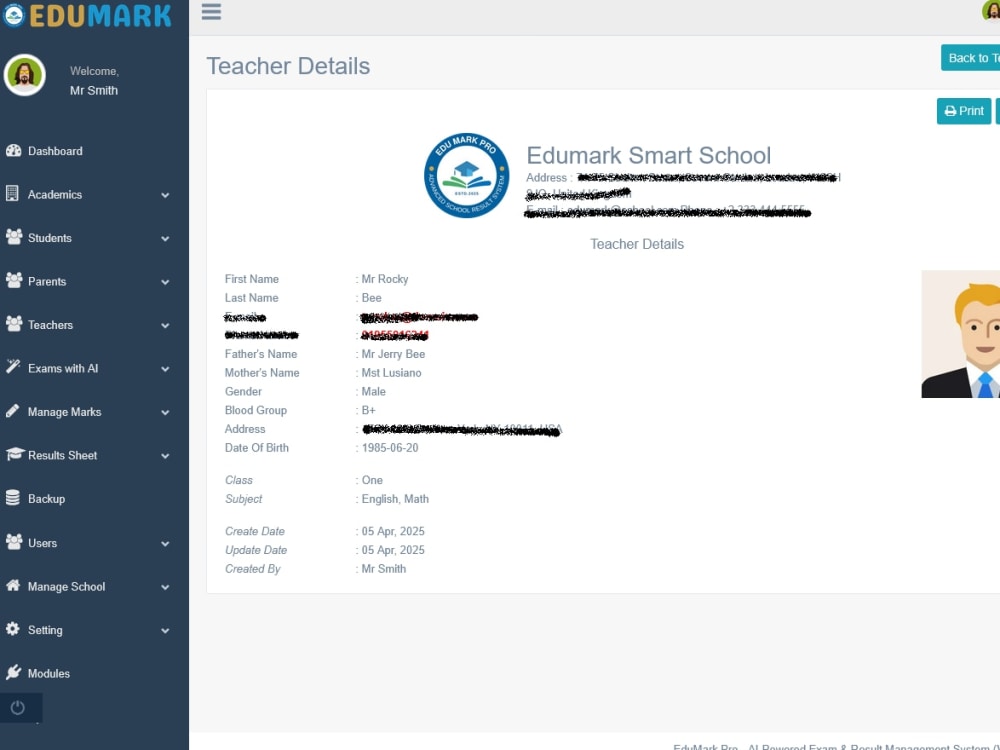1000x750 pixels.
Task: Click the Mother's Name value Mst Lusiano
Action: [391, 372]
